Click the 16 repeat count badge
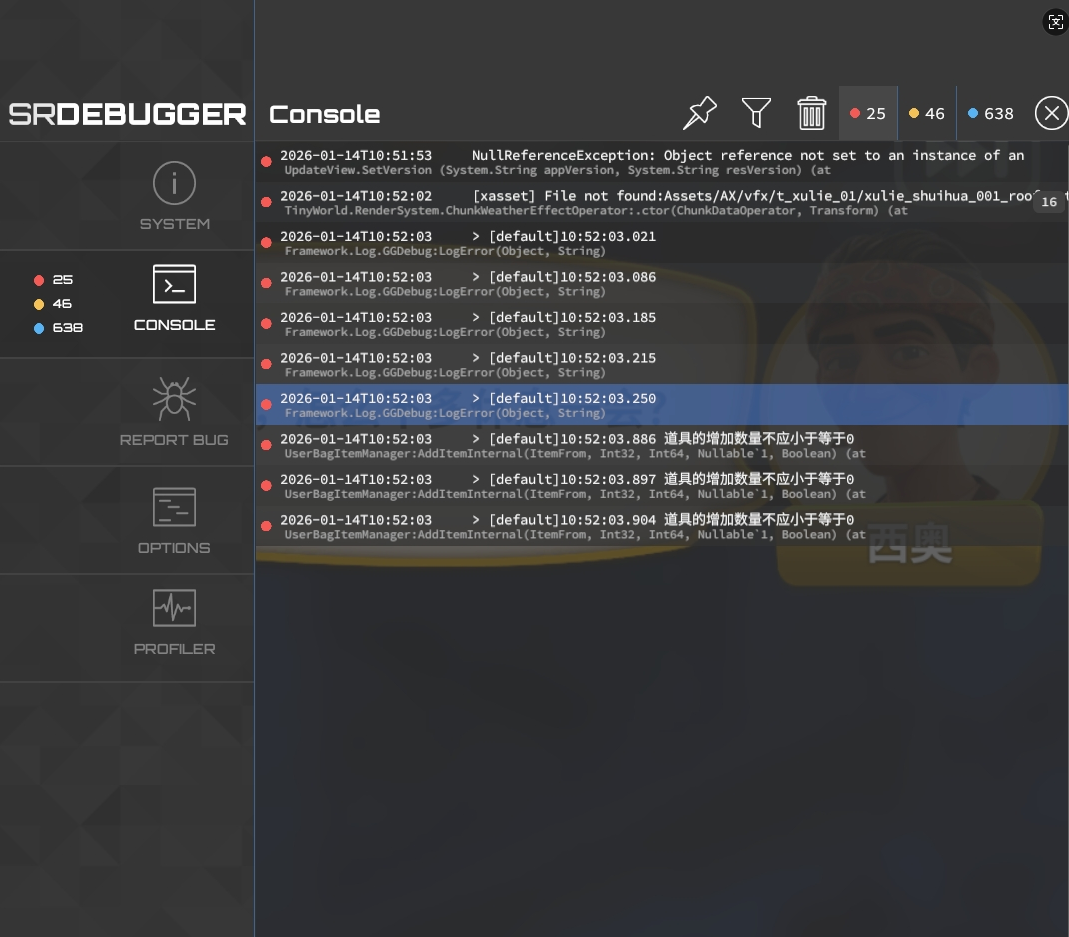The width and height of the screenshot is (1069, 937). (x=1048, y=202)
